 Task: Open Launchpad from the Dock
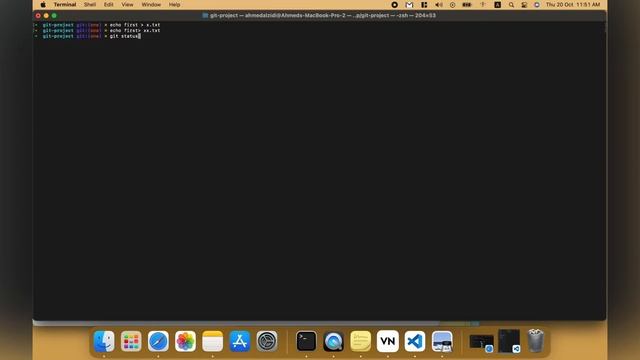(131, 341)
